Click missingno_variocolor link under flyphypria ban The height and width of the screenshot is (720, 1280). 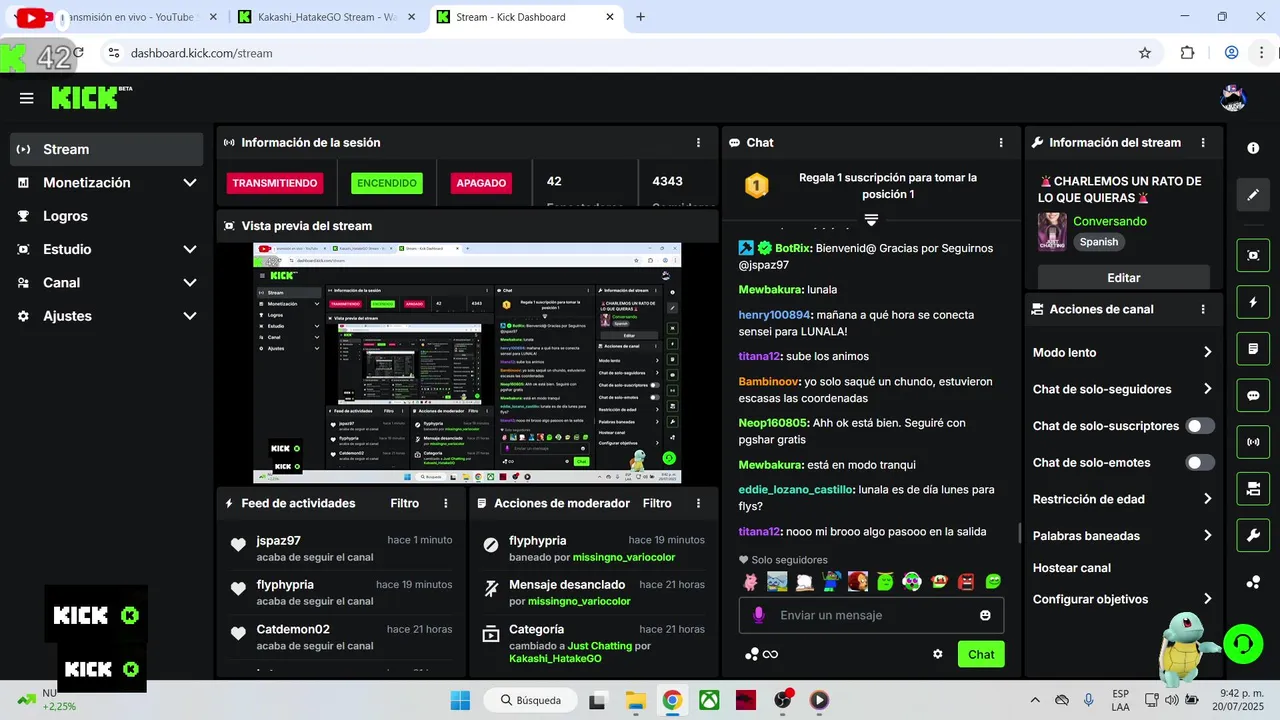(623, 557)
